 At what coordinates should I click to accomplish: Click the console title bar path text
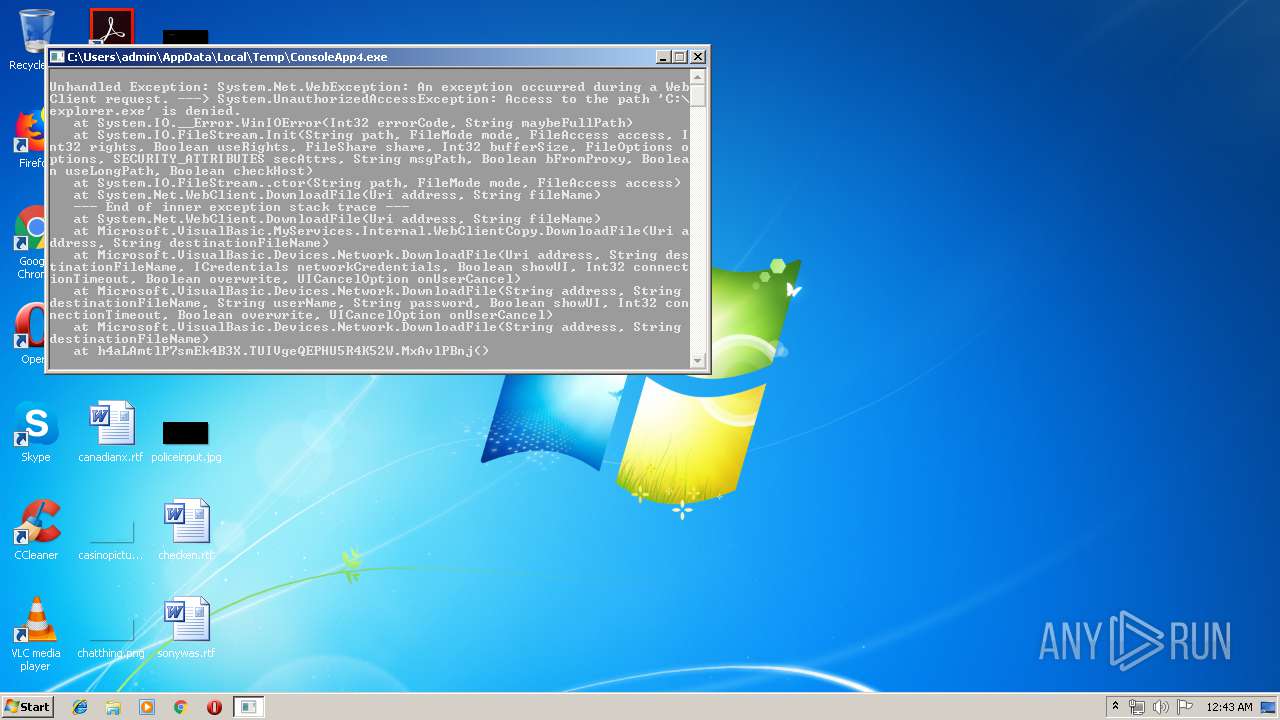coord(227,57)
